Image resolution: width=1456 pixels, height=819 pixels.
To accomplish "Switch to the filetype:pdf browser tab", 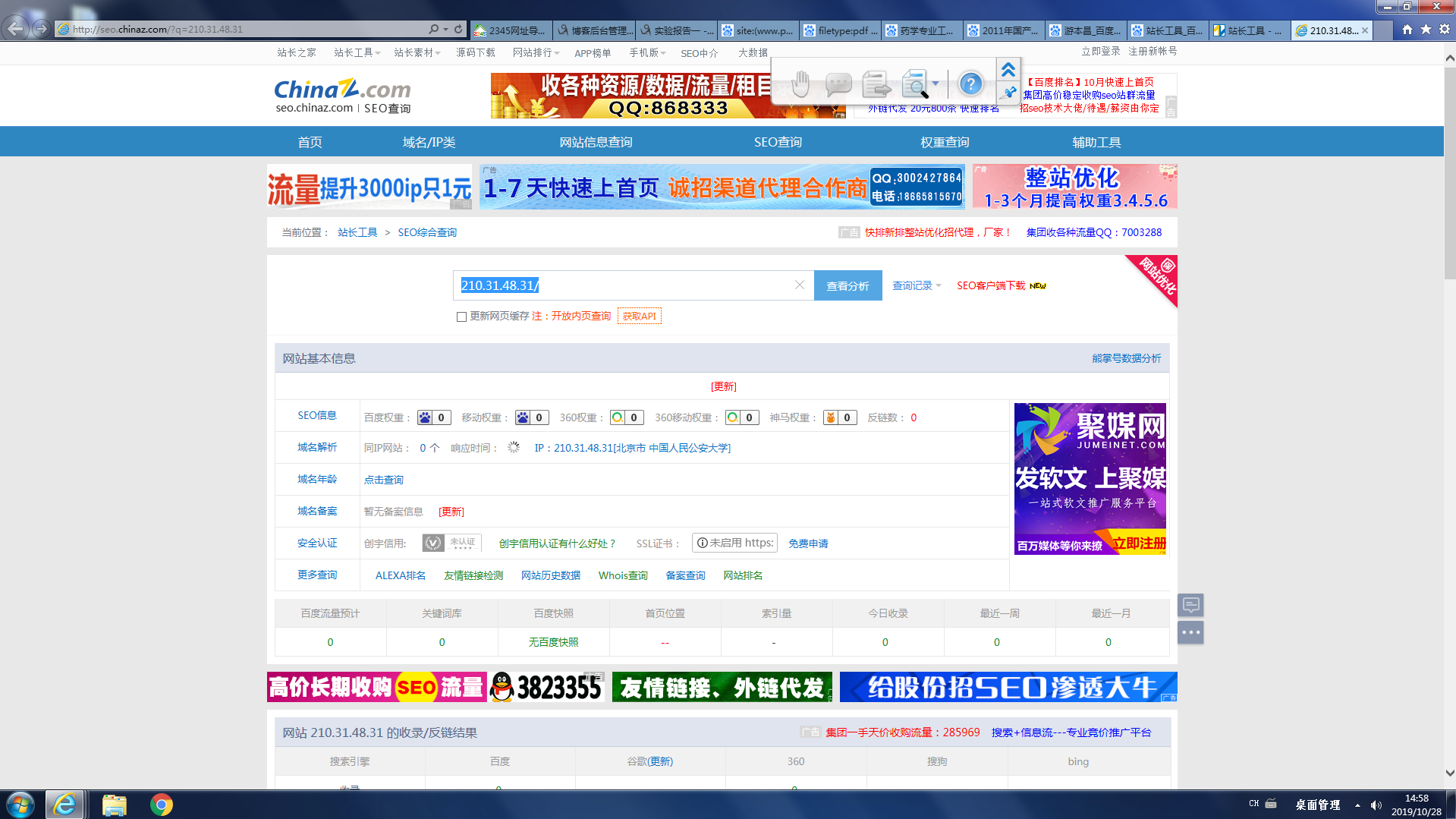I will (841, 30).
